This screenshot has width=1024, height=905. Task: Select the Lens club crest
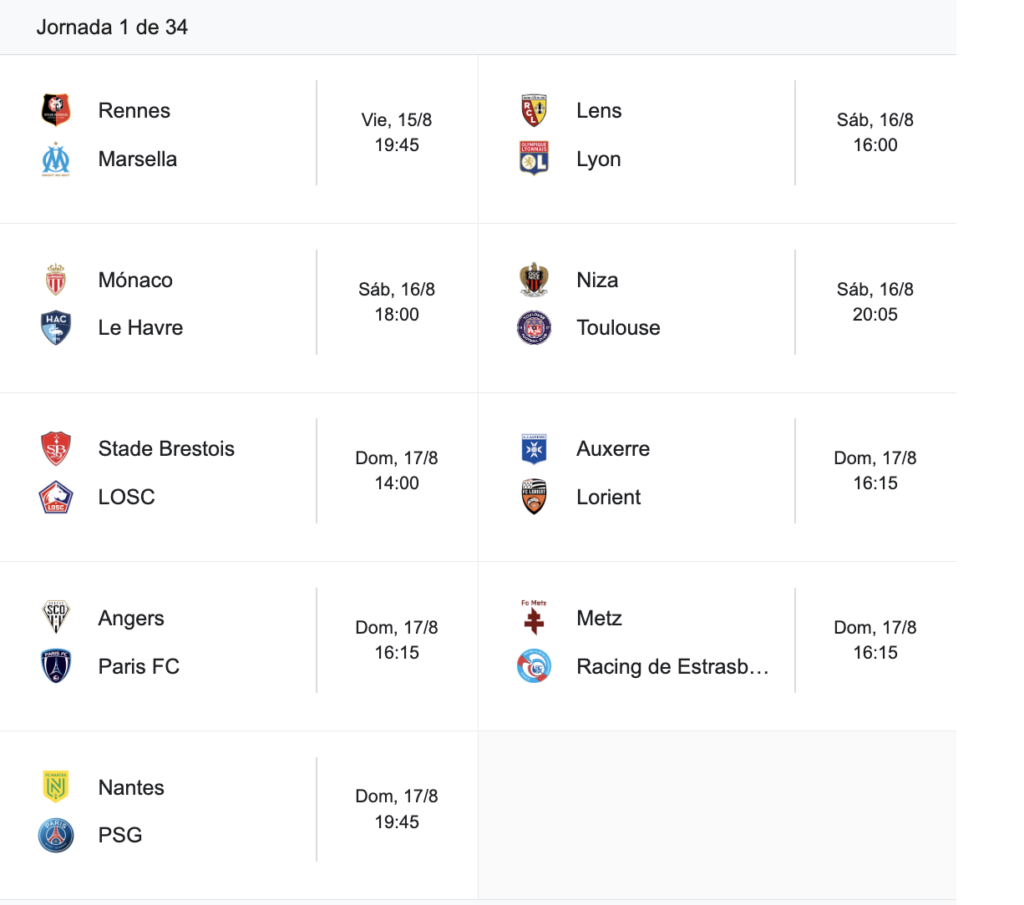[x=534, y=110]
